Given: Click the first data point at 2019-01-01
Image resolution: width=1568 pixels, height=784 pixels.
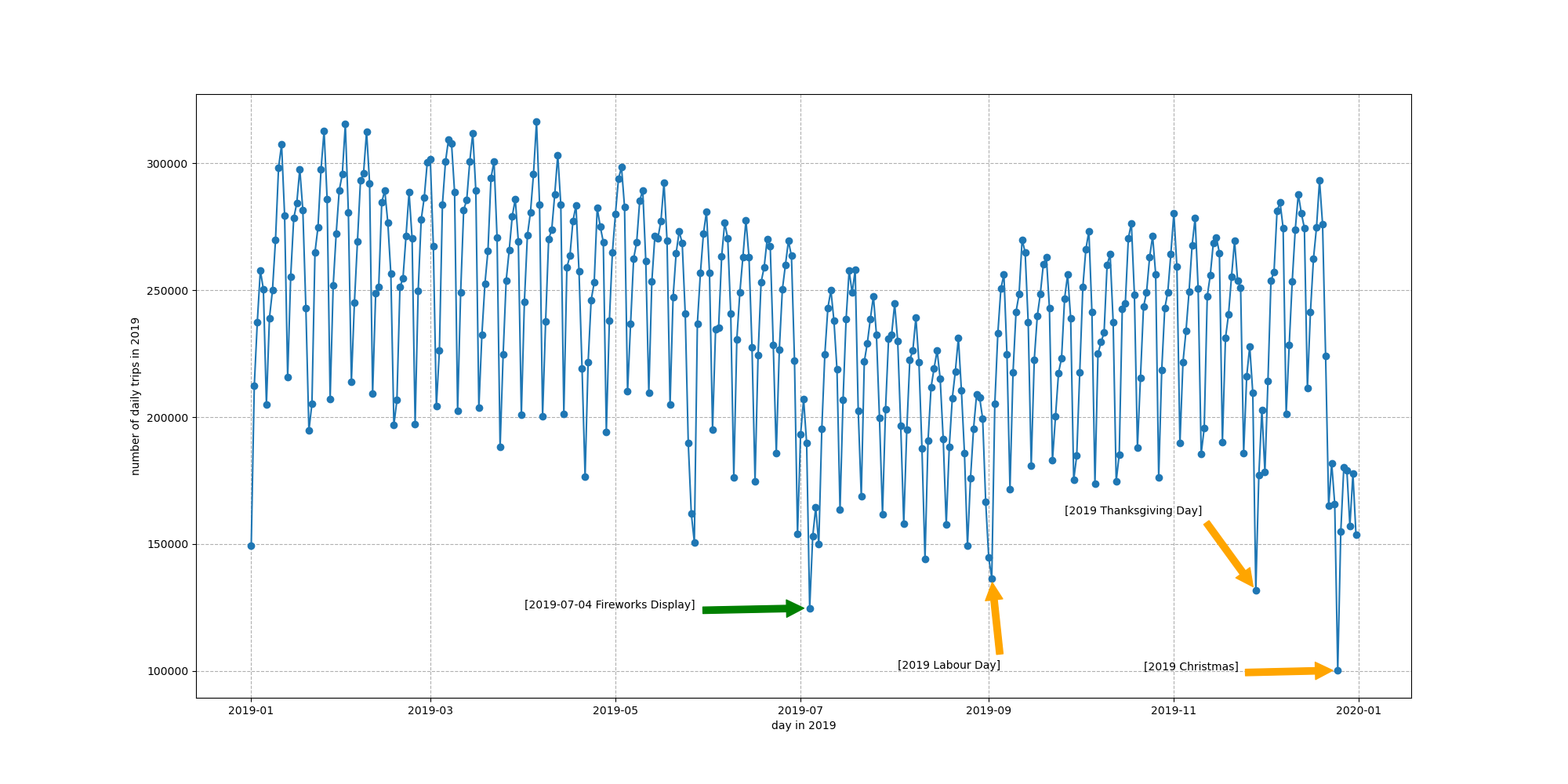Looking at the screenshot, I should 251,546.
